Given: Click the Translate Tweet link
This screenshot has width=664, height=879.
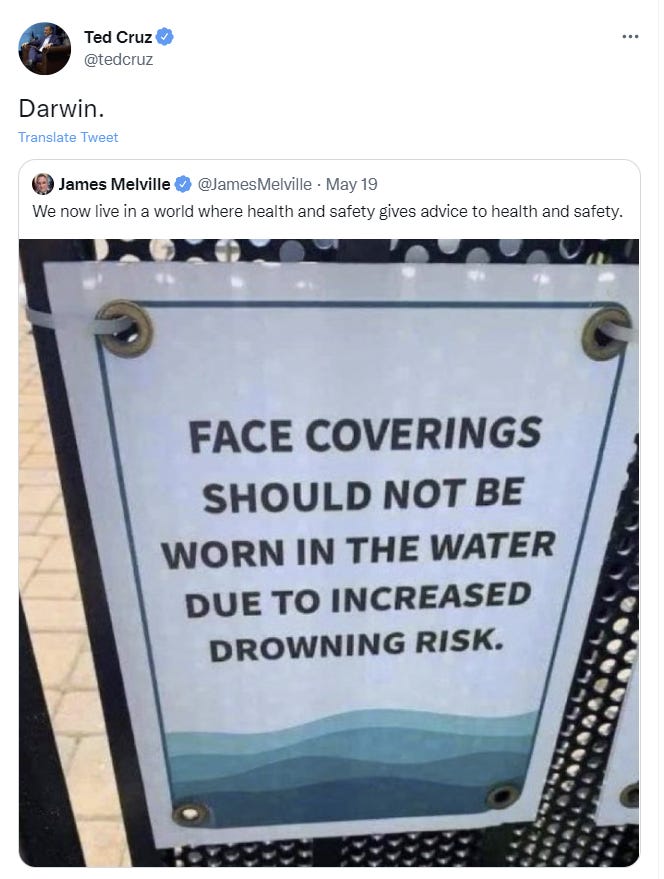Looking at the screenshot, I should pyautogui.click(x=68, y=137).
